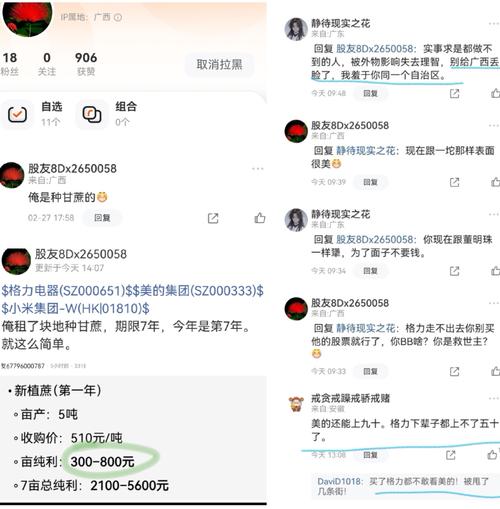Open the 股友8Dx2650058 mention in 09:34 reply
500x509 pixels.
click(x=376, y=240)
